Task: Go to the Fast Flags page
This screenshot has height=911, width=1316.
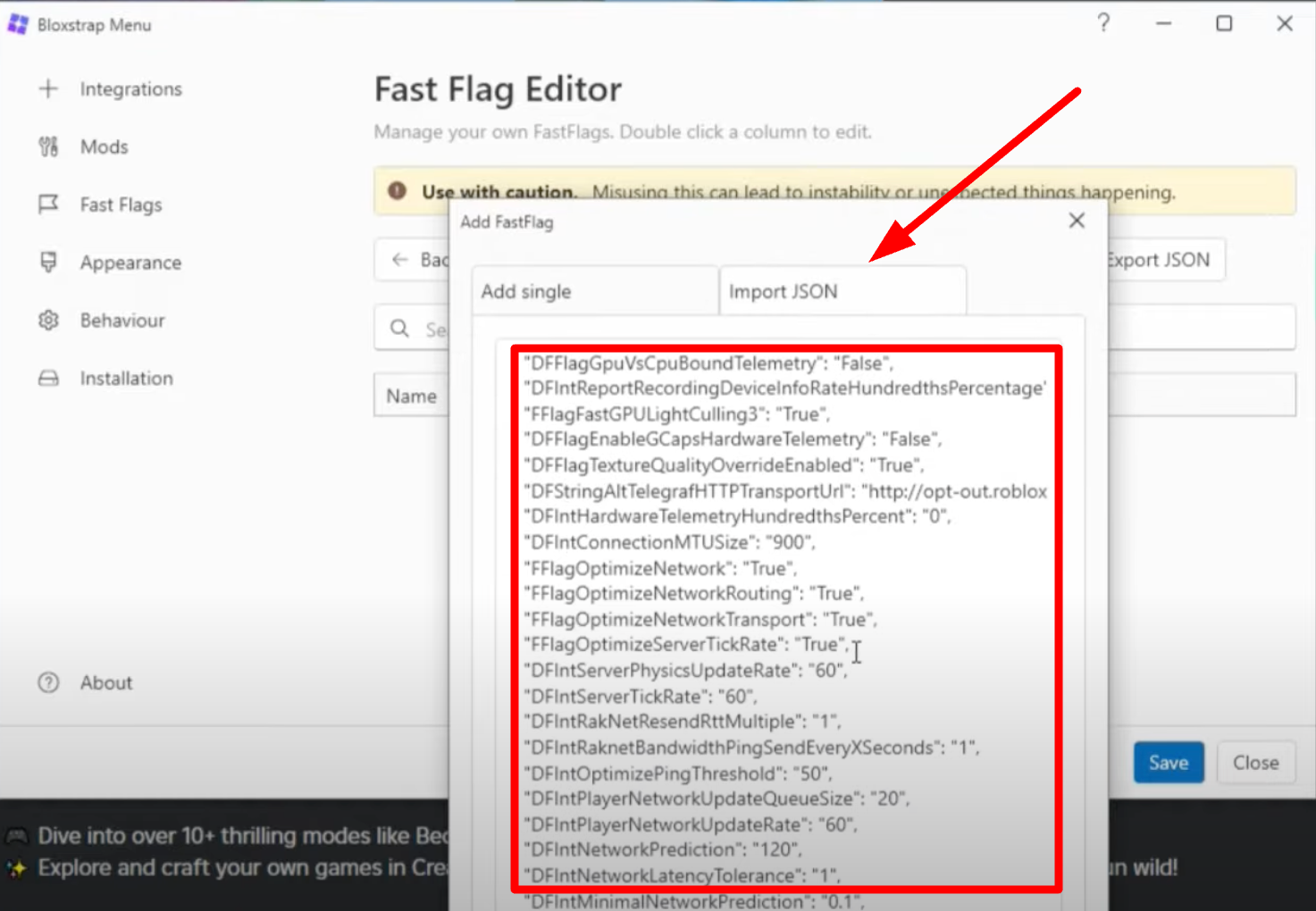Action: pos(121,205)
